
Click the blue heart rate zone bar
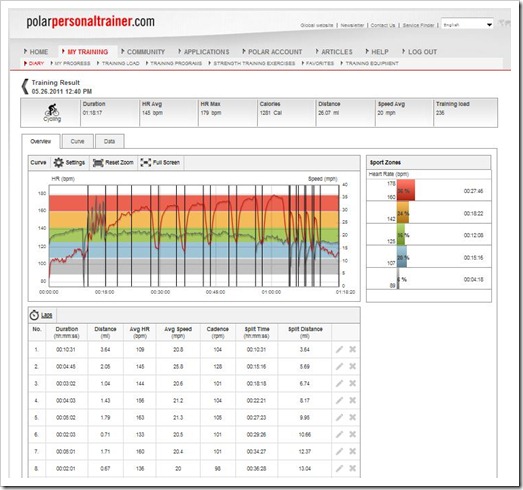click(x=402, y=257)
